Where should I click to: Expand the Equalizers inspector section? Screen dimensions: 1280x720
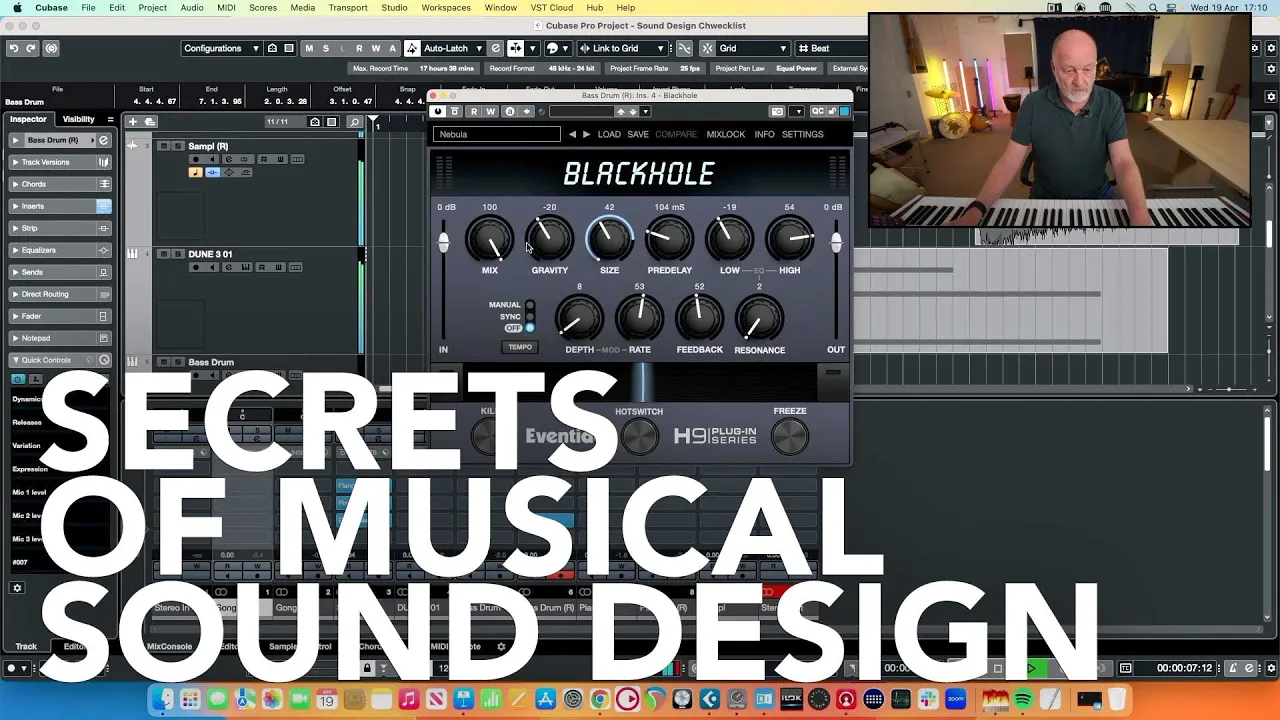click(x=16, y=250)
